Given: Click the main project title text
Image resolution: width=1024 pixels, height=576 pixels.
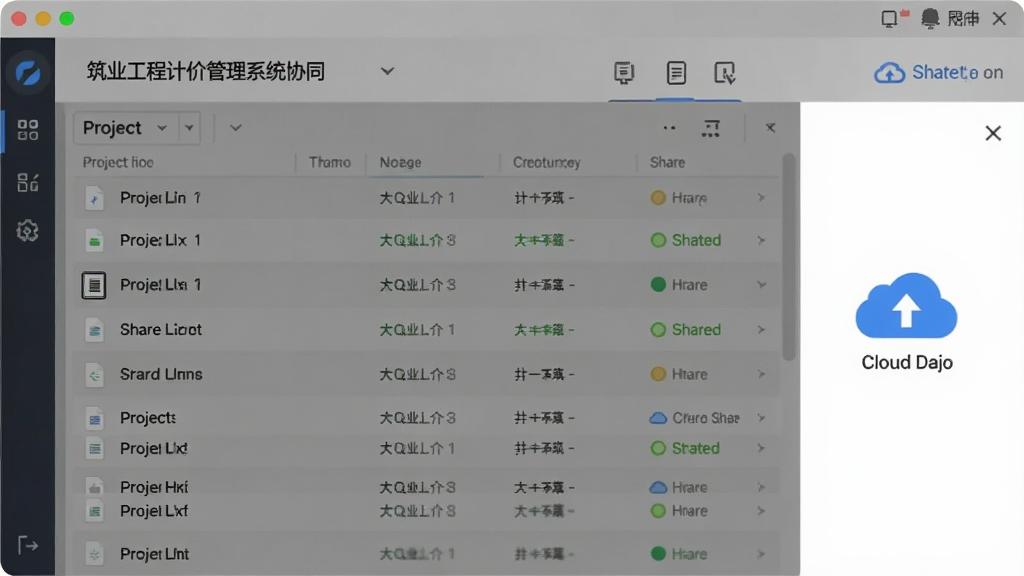Looking at the screenshot, I should tap(206, 71).
